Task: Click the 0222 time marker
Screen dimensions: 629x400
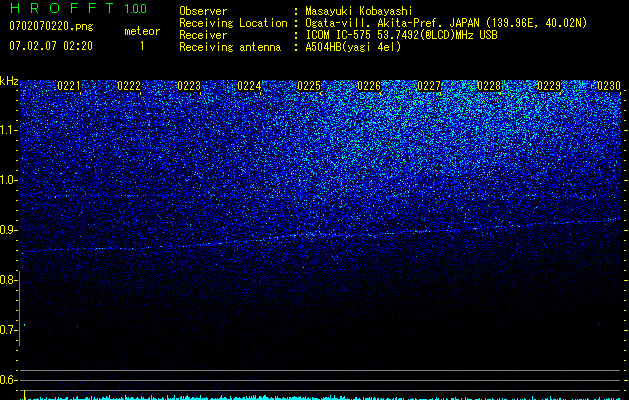Action: tap(129, 86)
